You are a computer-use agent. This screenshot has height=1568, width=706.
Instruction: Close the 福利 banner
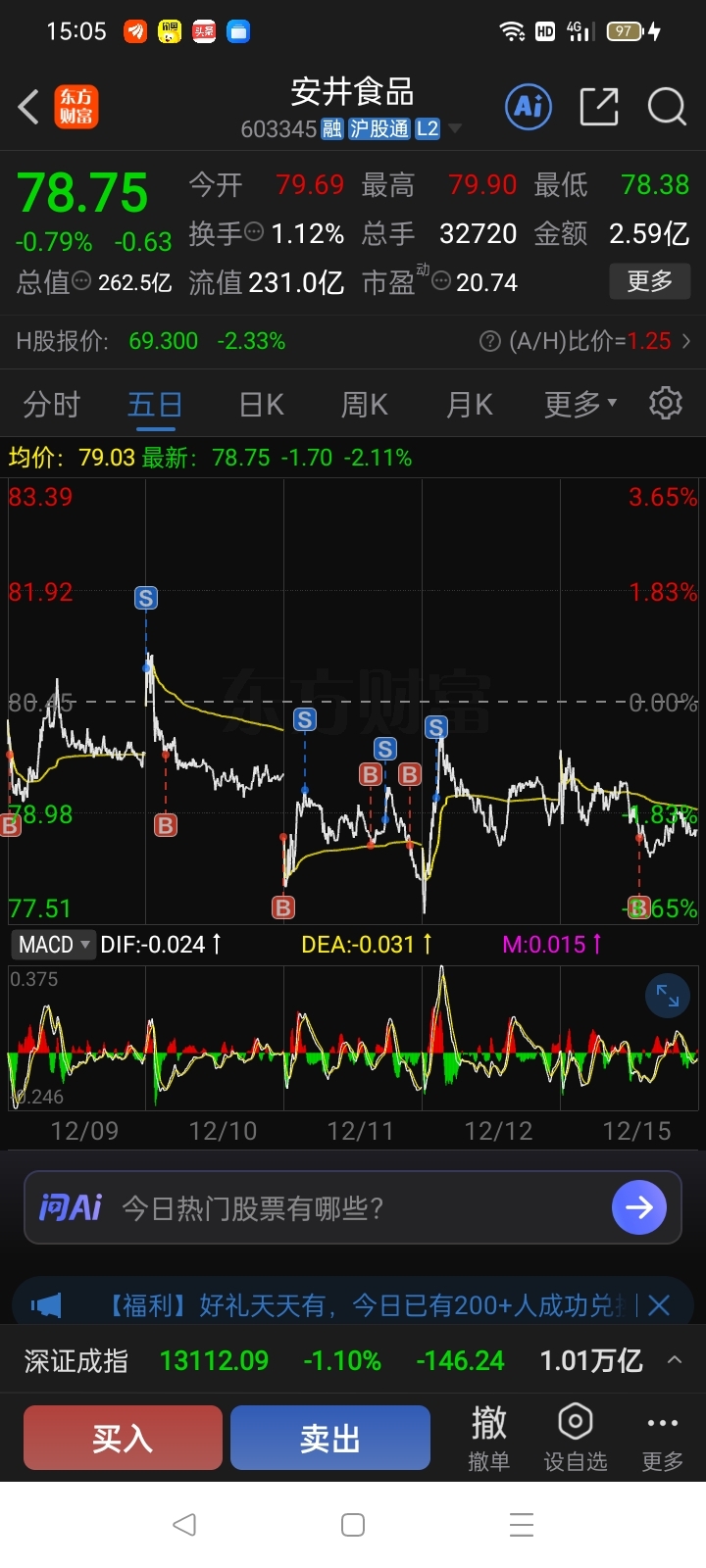coord(659,1304)
